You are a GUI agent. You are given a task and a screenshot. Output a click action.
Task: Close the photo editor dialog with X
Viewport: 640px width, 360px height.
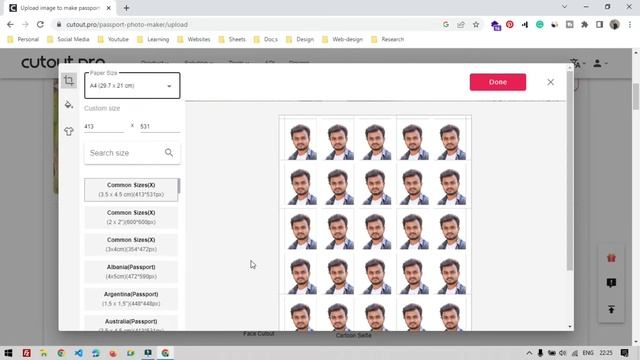(x=550, y=82)
